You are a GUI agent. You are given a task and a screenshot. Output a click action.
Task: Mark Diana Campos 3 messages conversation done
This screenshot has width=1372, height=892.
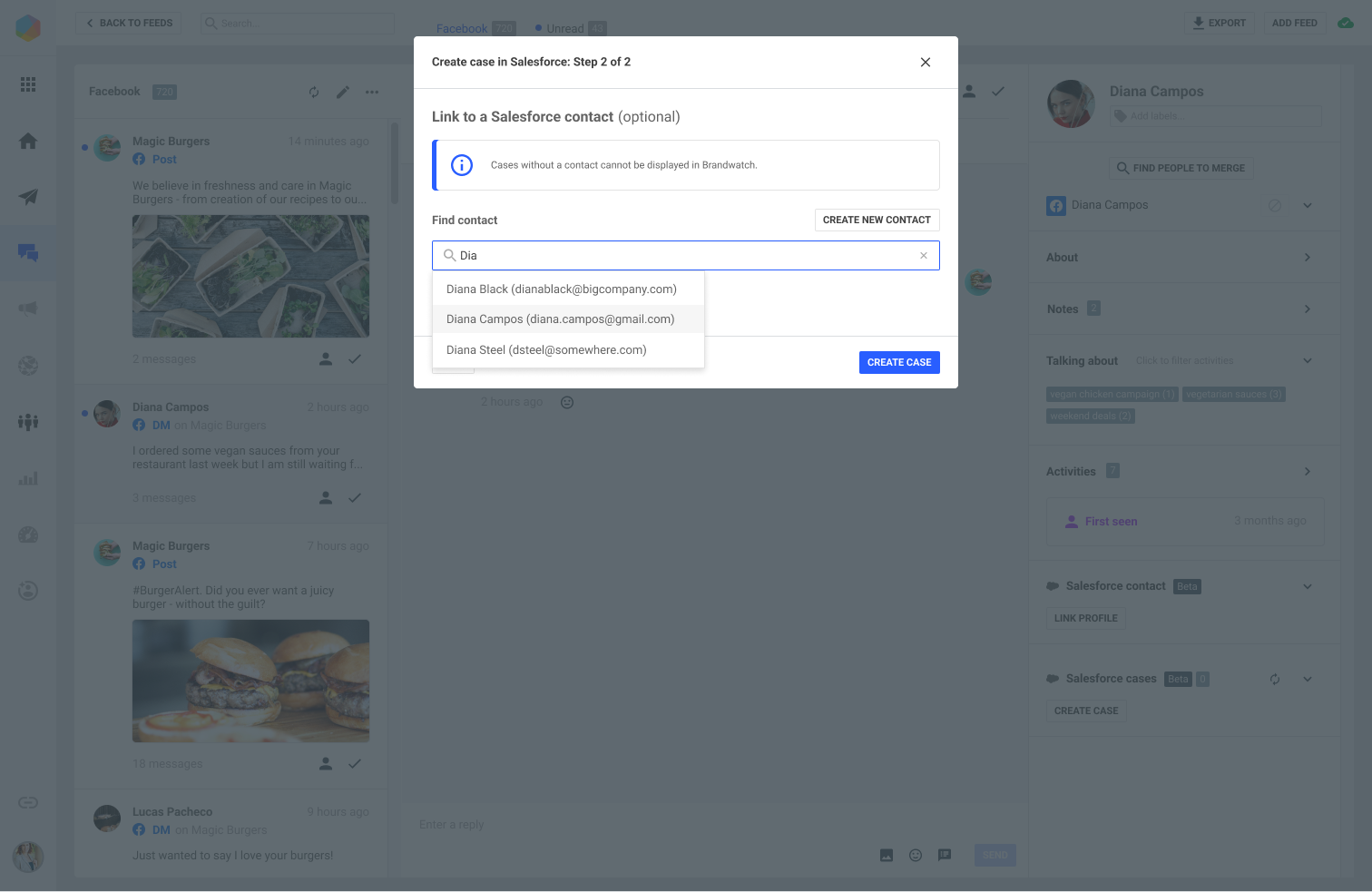(355, 498)
